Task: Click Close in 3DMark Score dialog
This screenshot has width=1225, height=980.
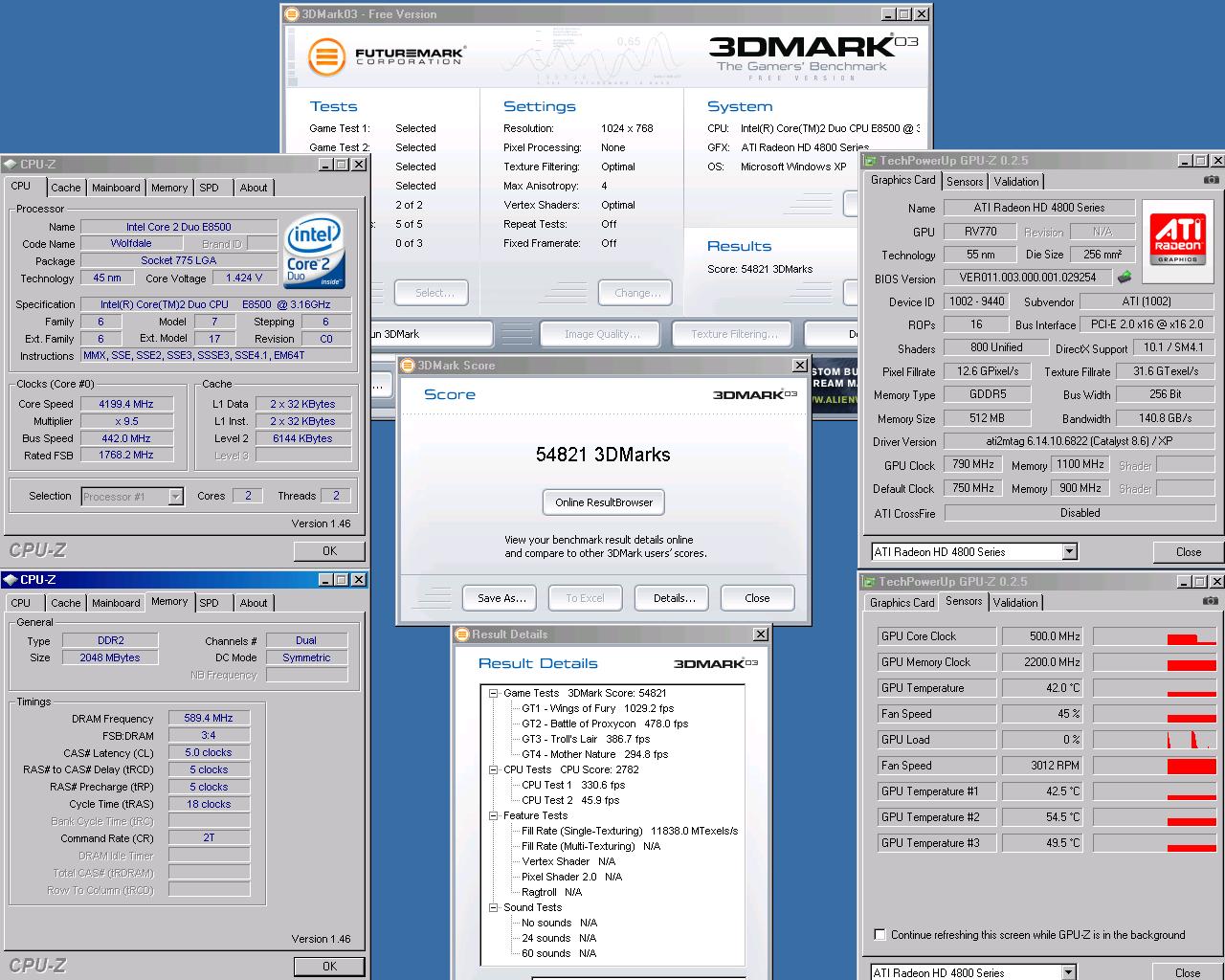Action: tap(757, 598)
